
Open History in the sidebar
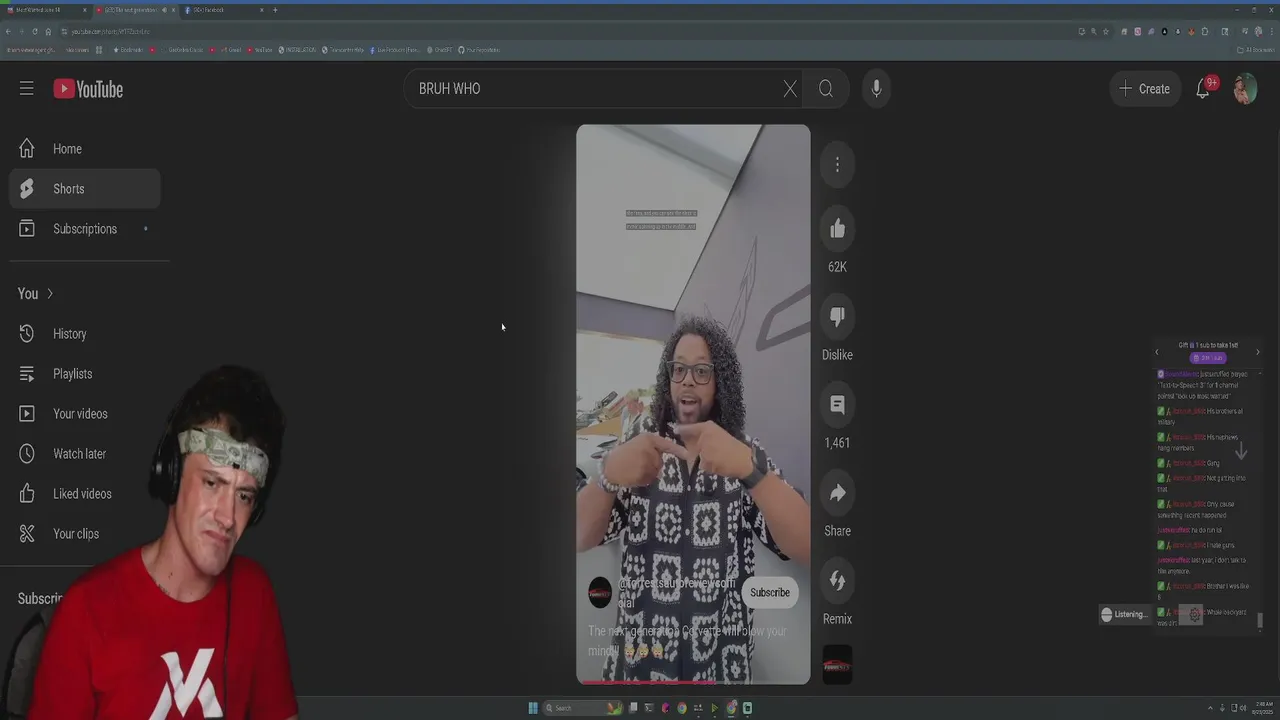coord(85,334)
